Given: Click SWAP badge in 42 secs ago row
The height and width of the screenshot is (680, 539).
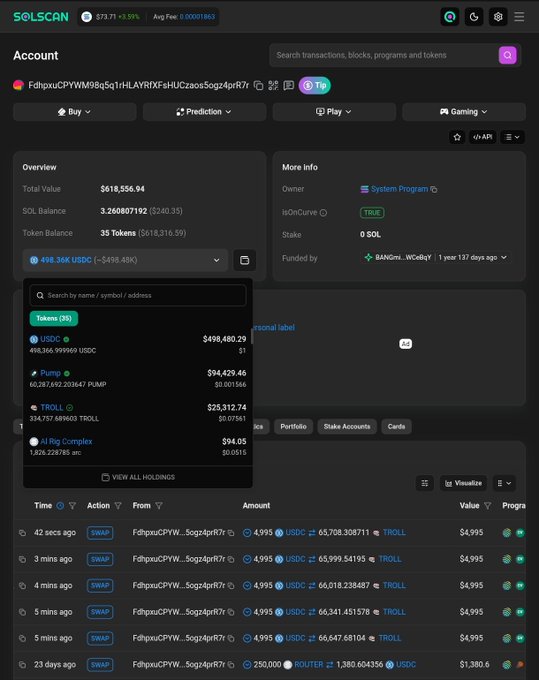Looking at the screenshot, I should (x=100, y=533).
